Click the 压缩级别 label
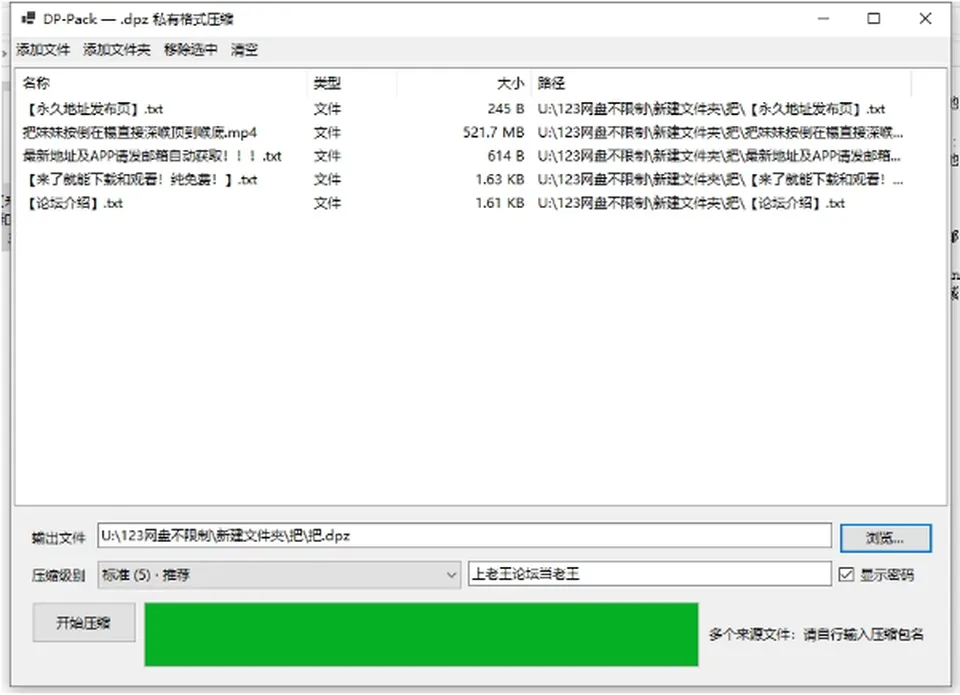Screen dimensions: 960x695 click(x=59, y=576)
